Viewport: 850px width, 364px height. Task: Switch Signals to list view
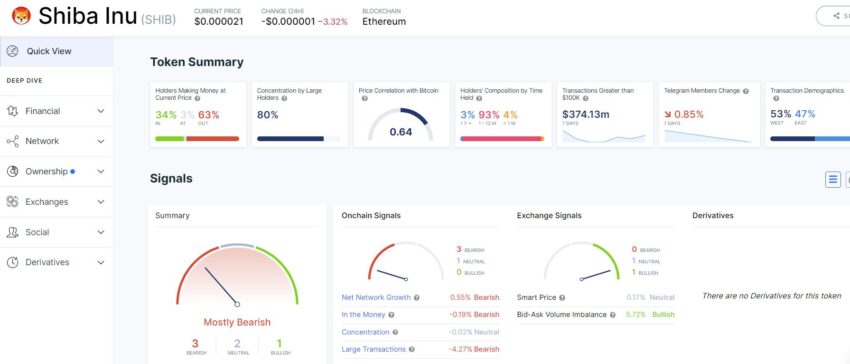(x=833, y=179)
